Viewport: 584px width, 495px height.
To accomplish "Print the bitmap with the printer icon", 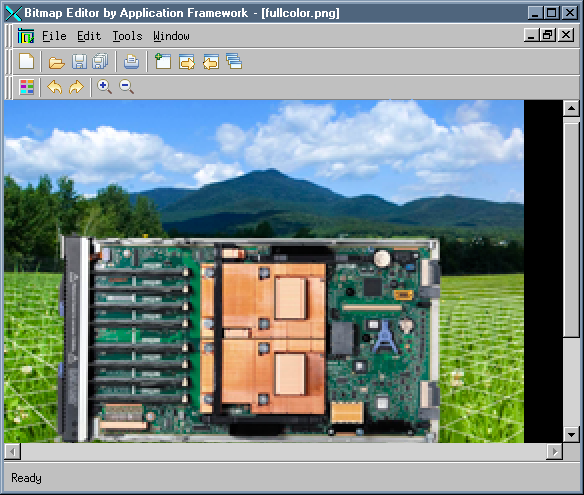I will click(131, 62).
